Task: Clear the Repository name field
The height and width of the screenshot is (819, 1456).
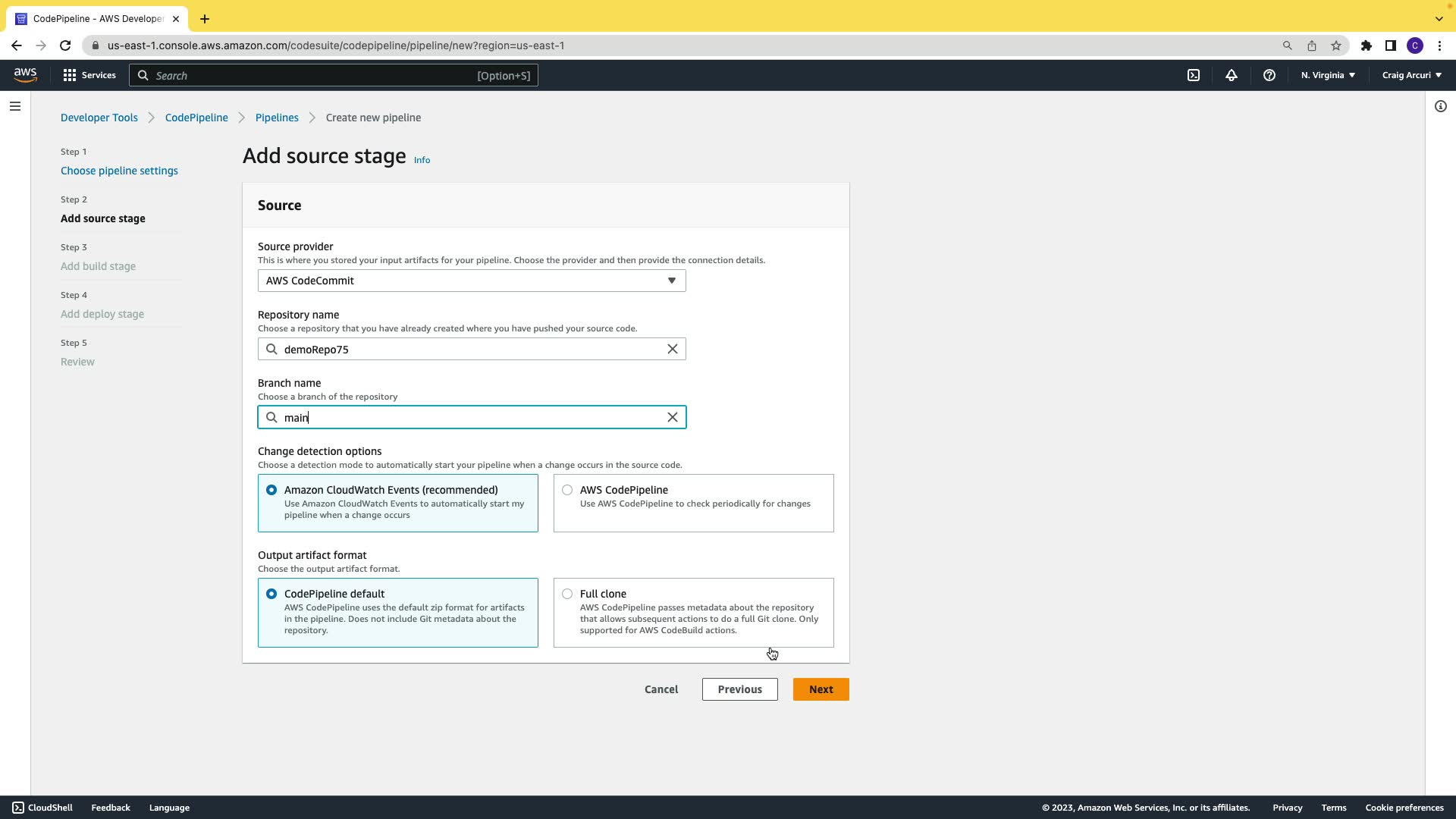Action: pyautogui.click(x=673, y=349)
